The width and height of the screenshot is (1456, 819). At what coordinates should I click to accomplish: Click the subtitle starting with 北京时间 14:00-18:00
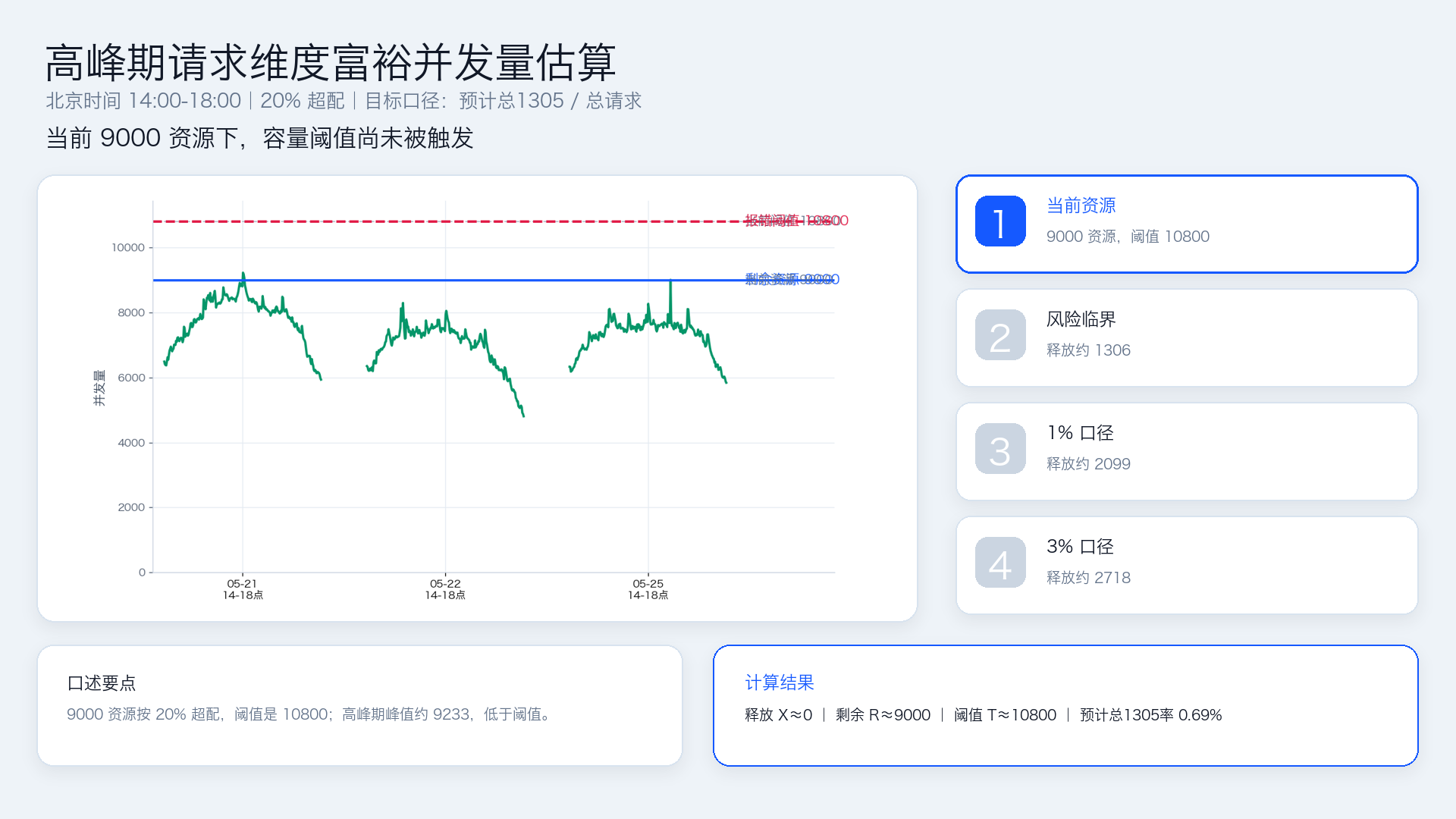[x=344, y=101]
